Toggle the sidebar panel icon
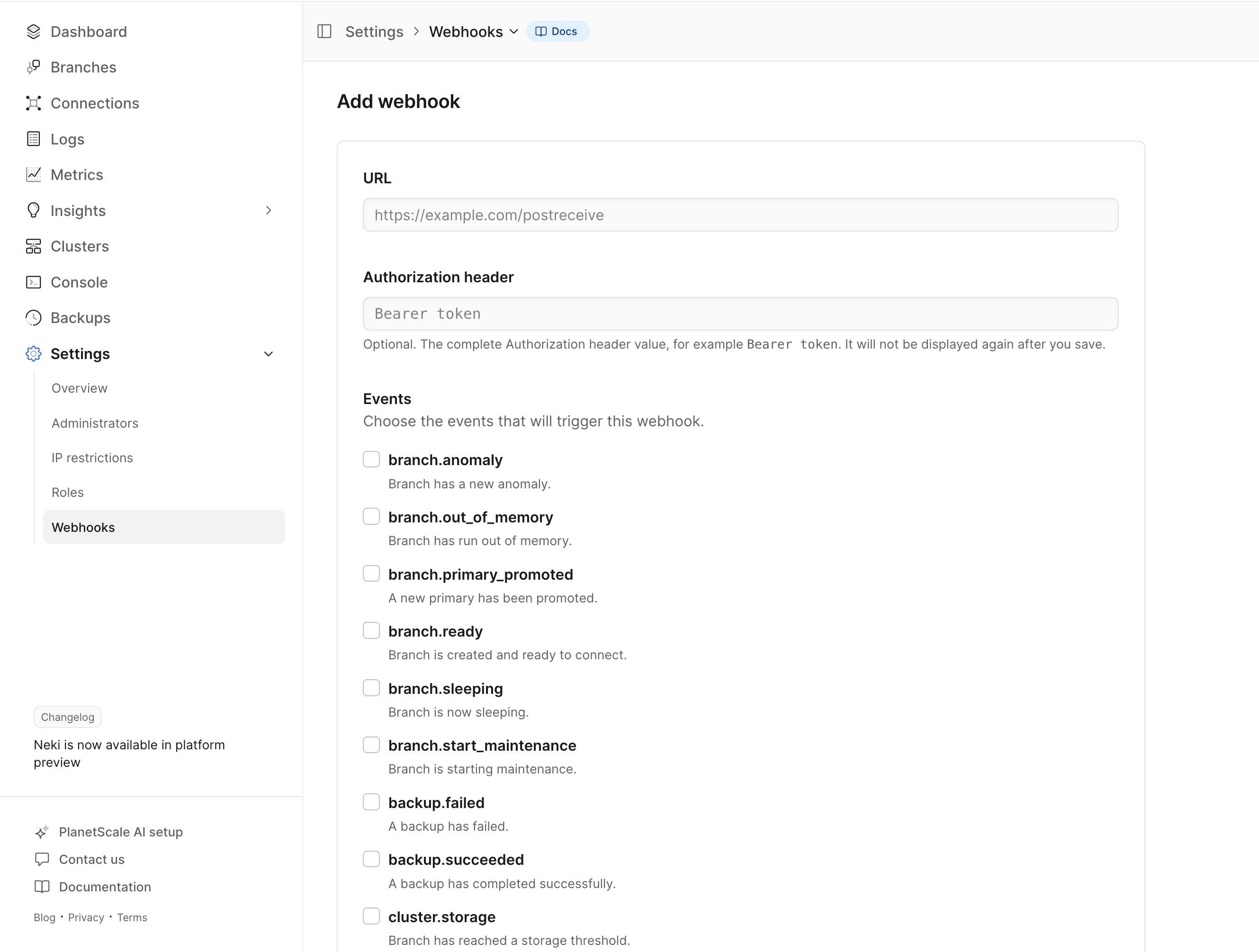This screenshot has height=952, width=1259. [x=324, y=31]
